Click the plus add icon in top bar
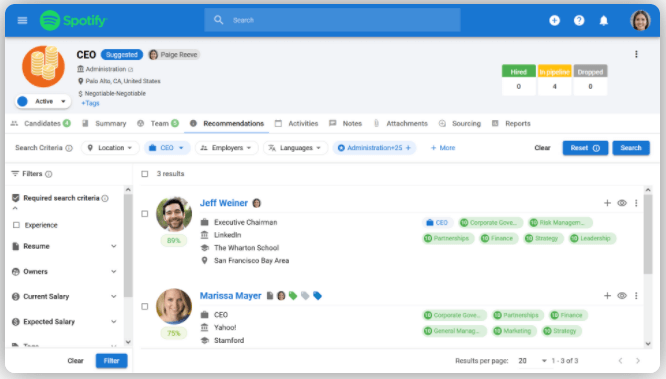Viewport: 666px width, 379px height. pyautogui.click(x=554, y=20)
